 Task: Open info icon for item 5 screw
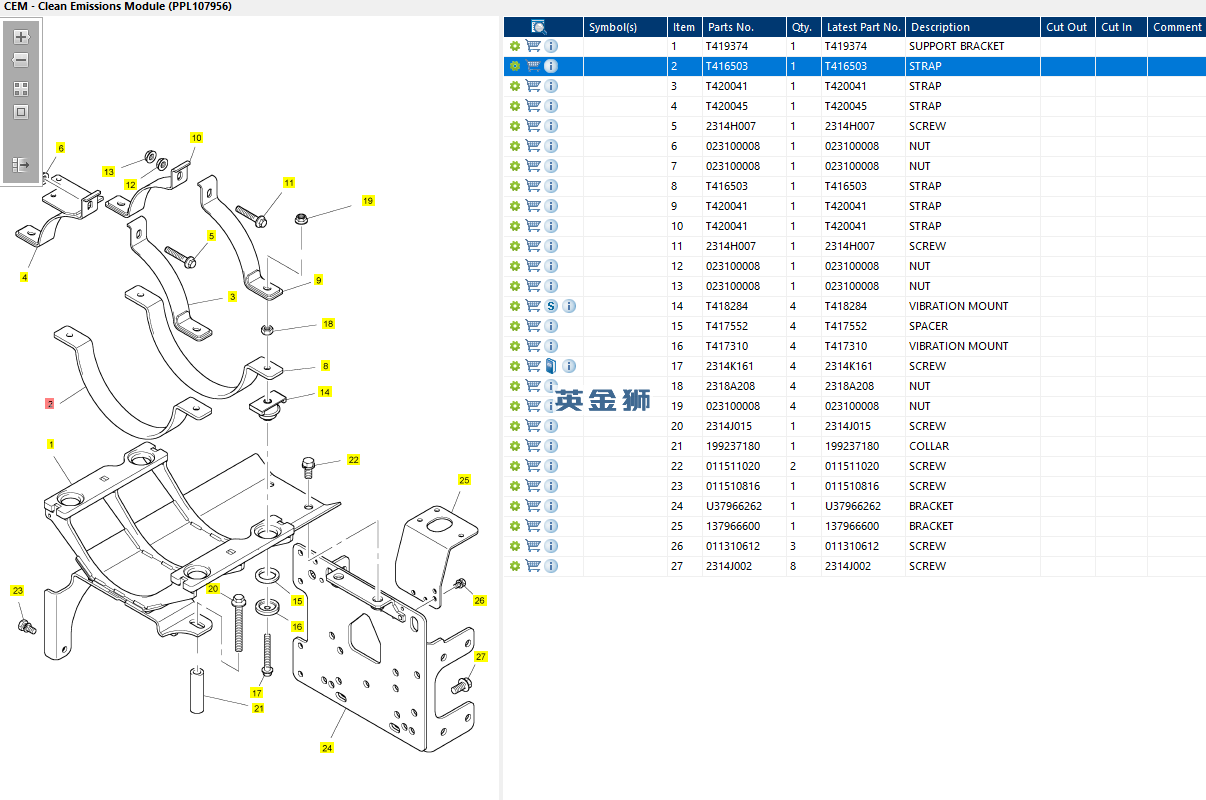[551, 126]
